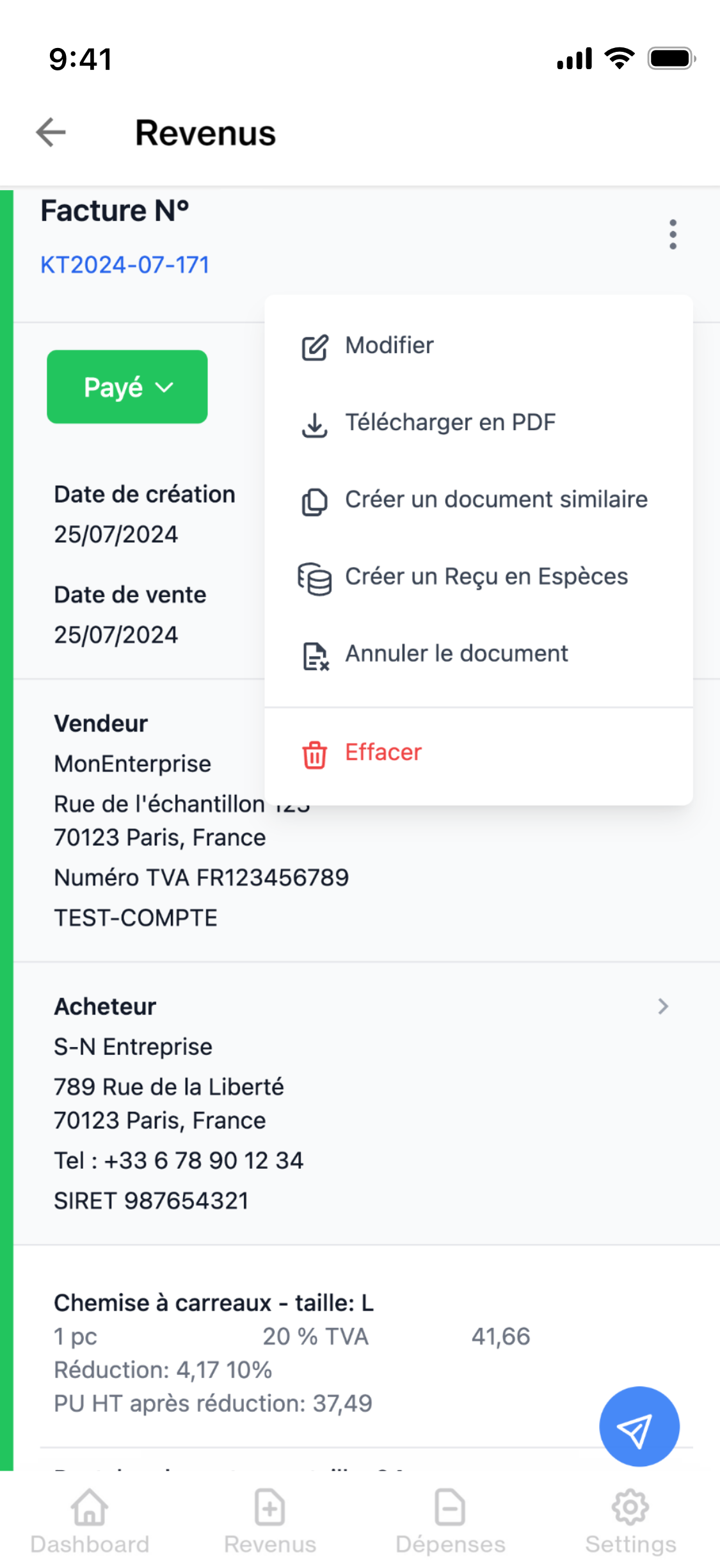Select 'Annuler le document' menu entry

click(456, 654)
